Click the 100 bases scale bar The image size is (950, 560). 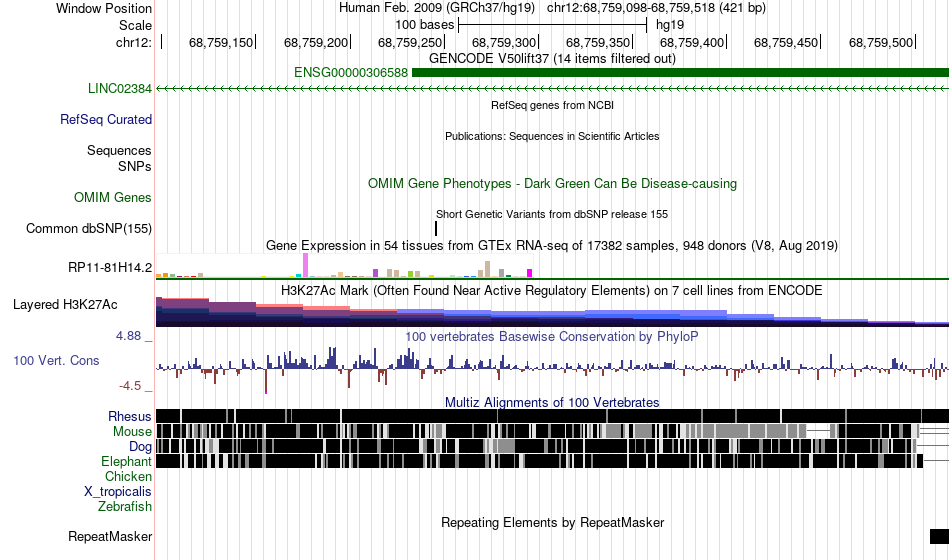553,25
